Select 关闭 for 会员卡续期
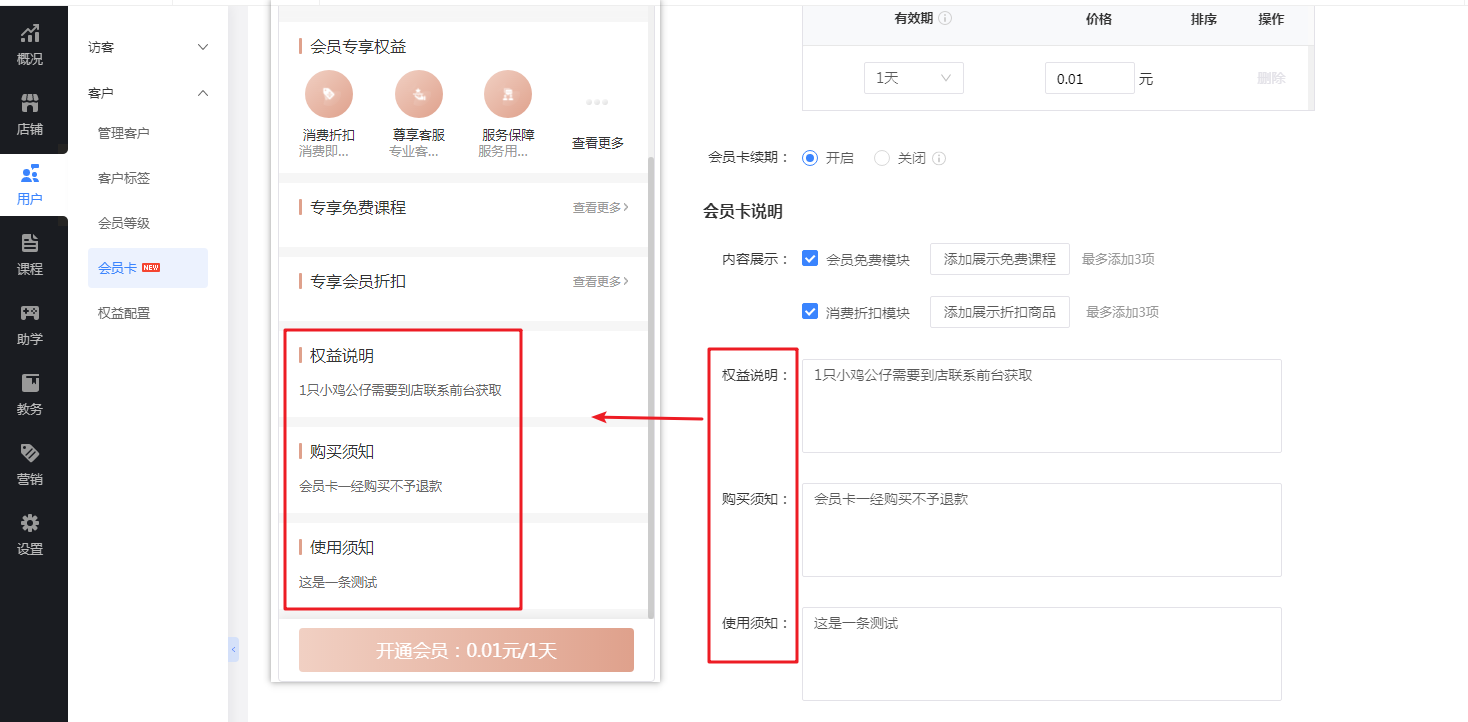The height and width of the screenshot is (722, 1468). coord(882,158)
